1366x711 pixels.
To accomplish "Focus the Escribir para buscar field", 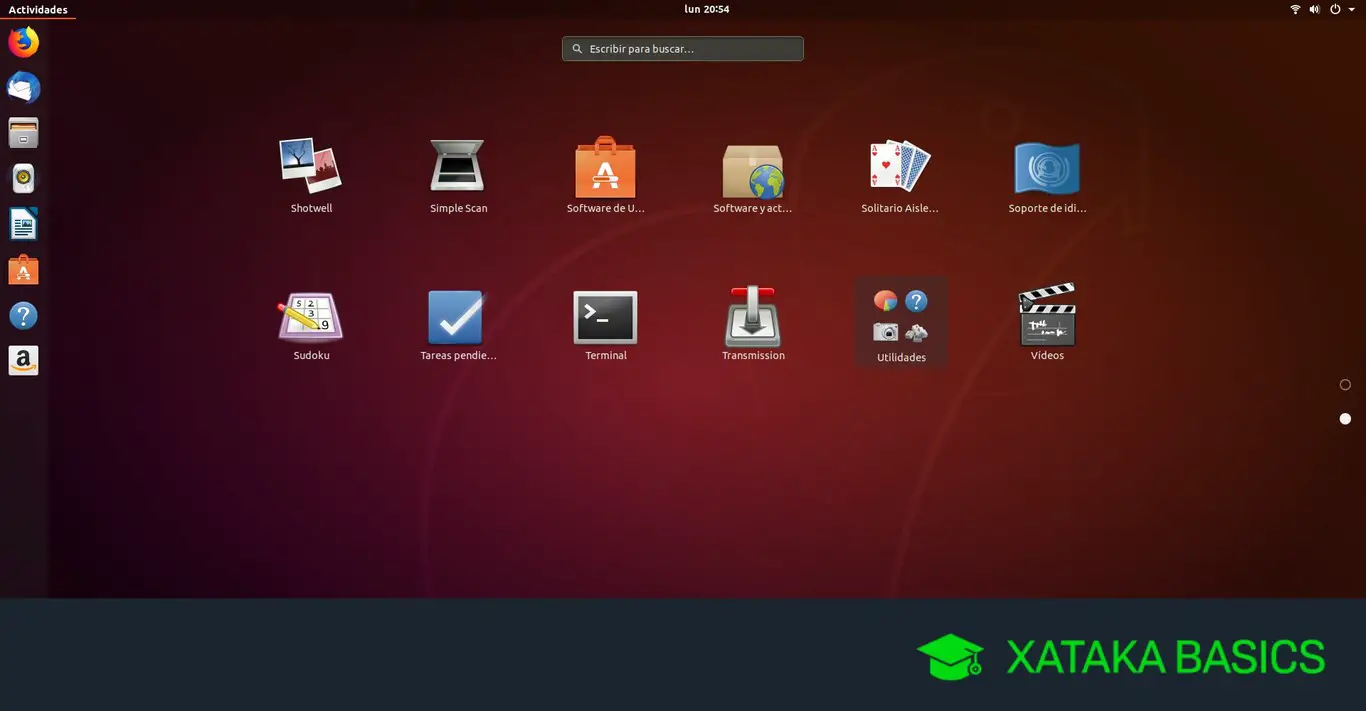I will tap(683, 48).
